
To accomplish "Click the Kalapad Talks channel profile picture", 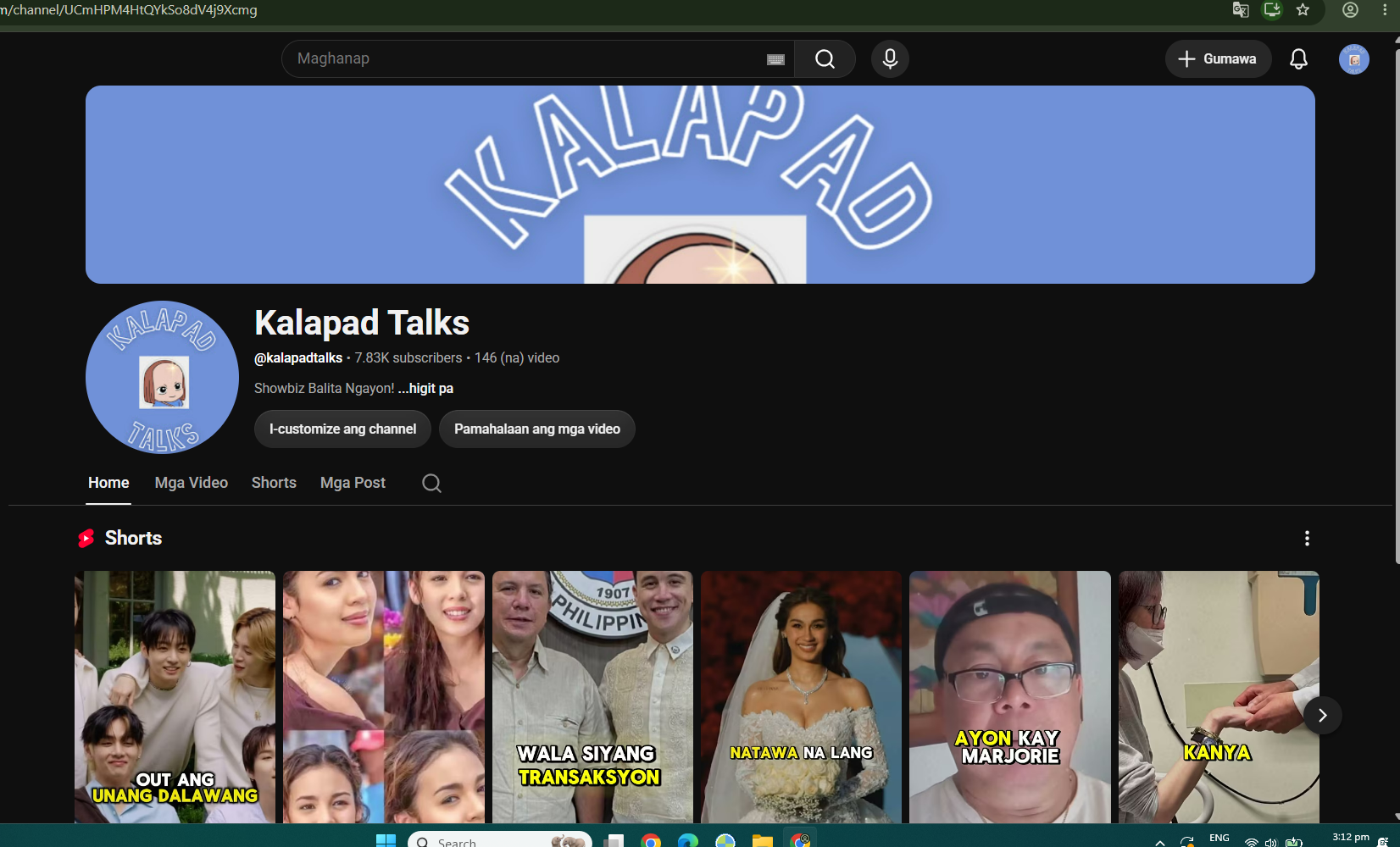I will pyautogui.click(x=162, y=377).
